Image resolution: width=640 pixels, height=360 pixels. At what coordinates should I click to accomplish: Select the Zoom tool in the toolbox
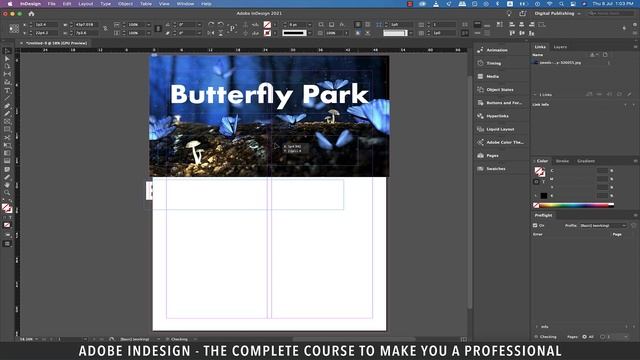(x=7, y=193)
